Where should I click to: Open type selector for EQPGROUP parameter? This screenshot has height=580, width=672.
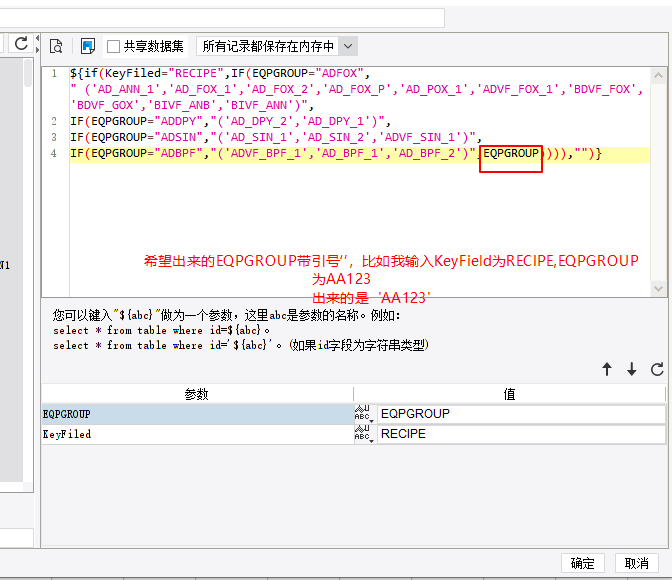point(364,414)
